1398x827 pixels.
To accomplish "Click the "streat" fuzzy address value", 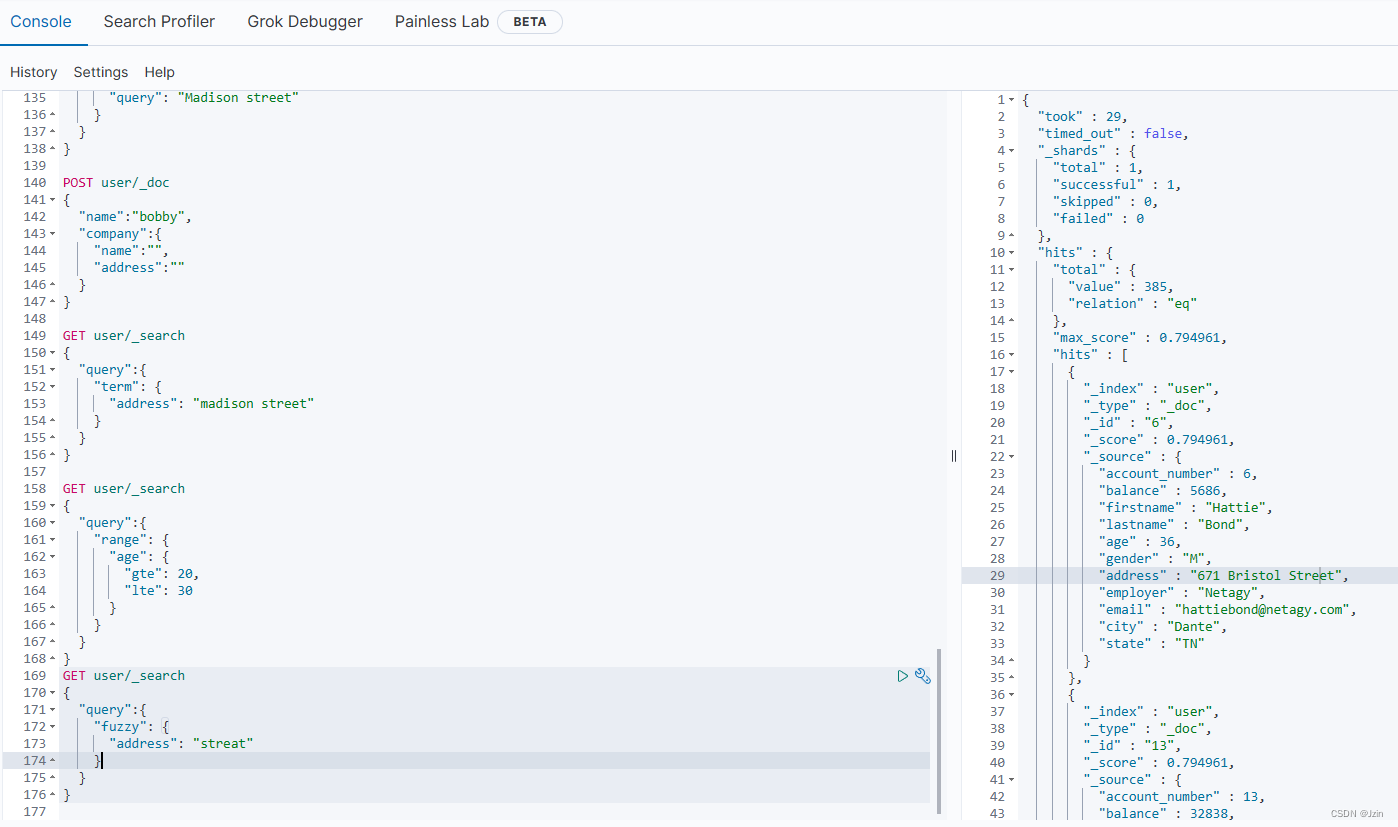I will tap(224, 744).
